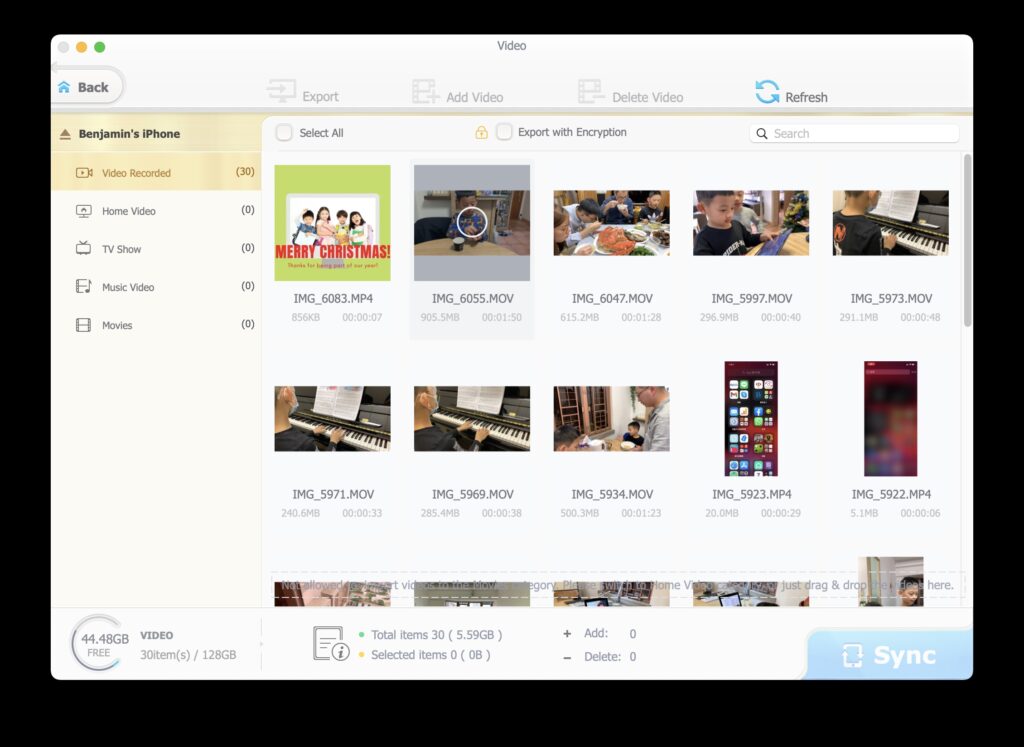Click the magnifier icon in Search
The height and width of the screenshot is (747, 1024).
point(763,134)
